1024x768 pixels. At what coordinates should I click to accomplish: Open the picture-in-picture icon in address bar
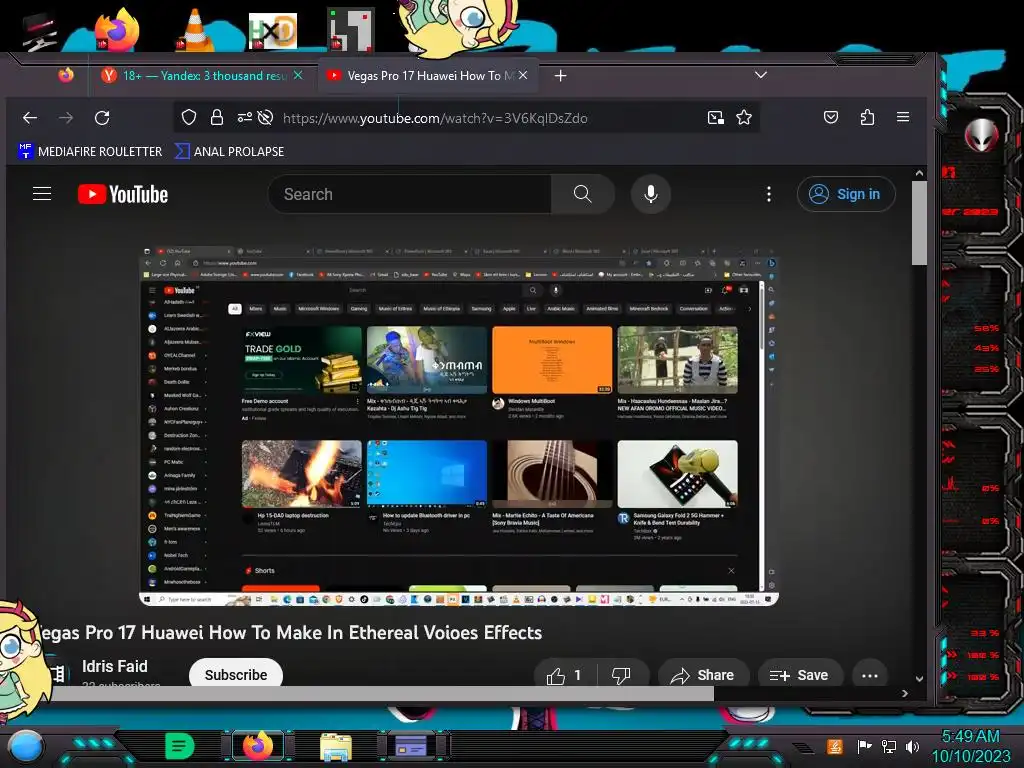716,118
